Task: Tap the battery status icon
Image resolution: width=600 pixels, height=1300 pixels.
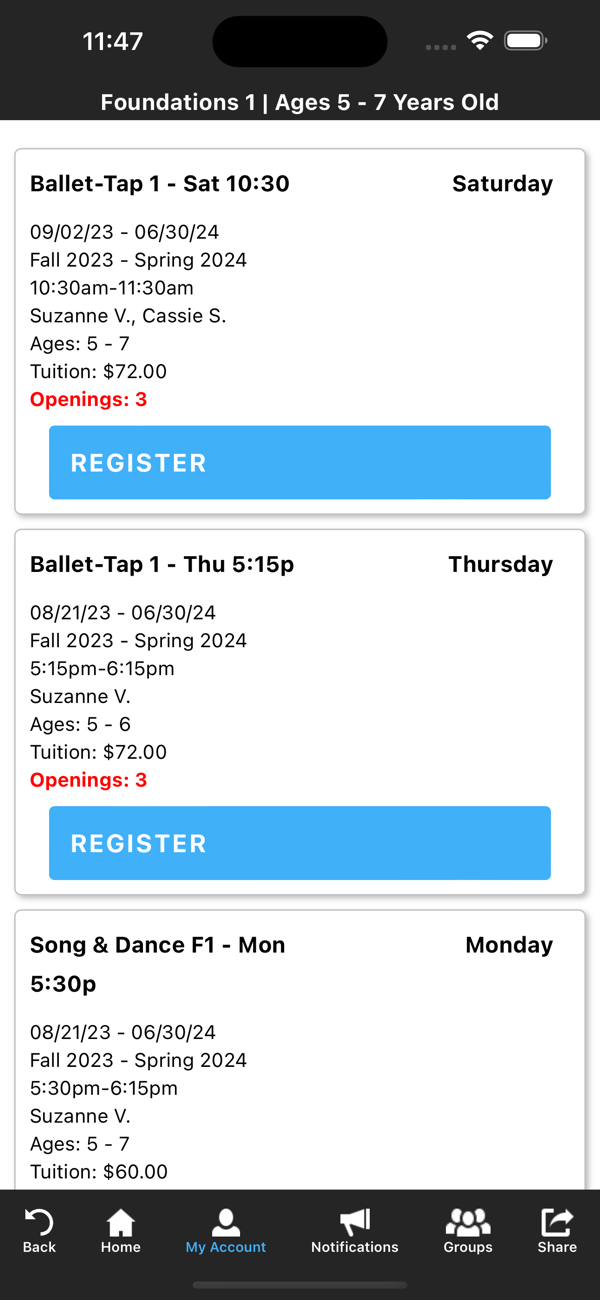Action: point(526,41)
